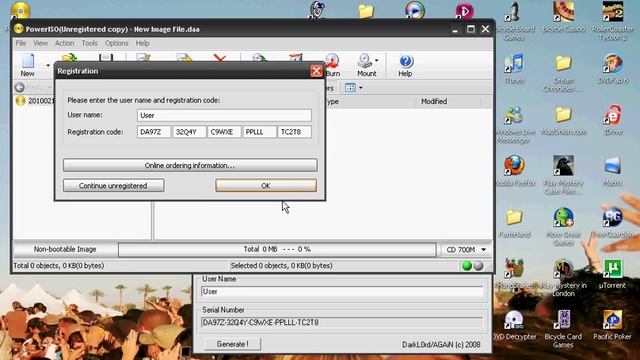The height and width of the screenshot is (360, 640).
Task: Launch Mozilla Firefox from the desktop
Action: pos(514,171)
